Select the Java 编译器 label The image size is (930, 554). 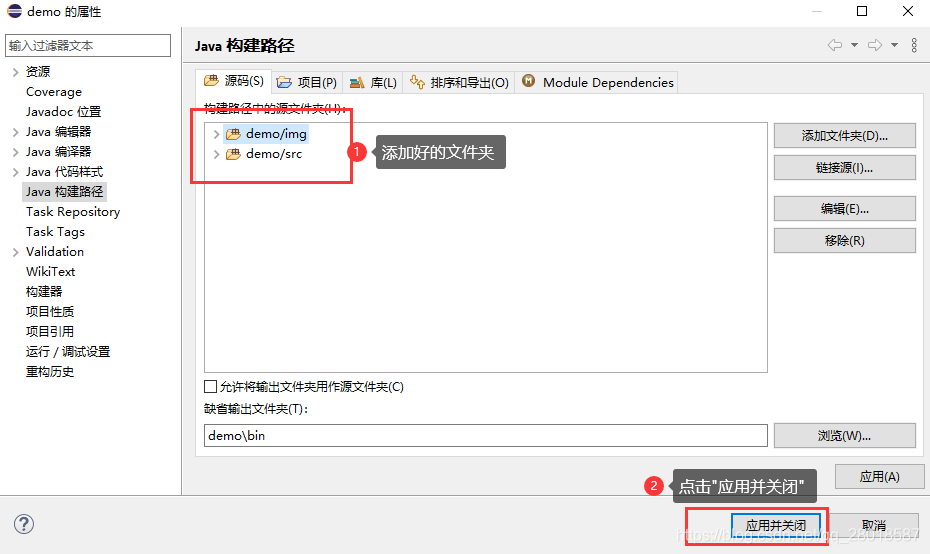(x=58, y=152)
